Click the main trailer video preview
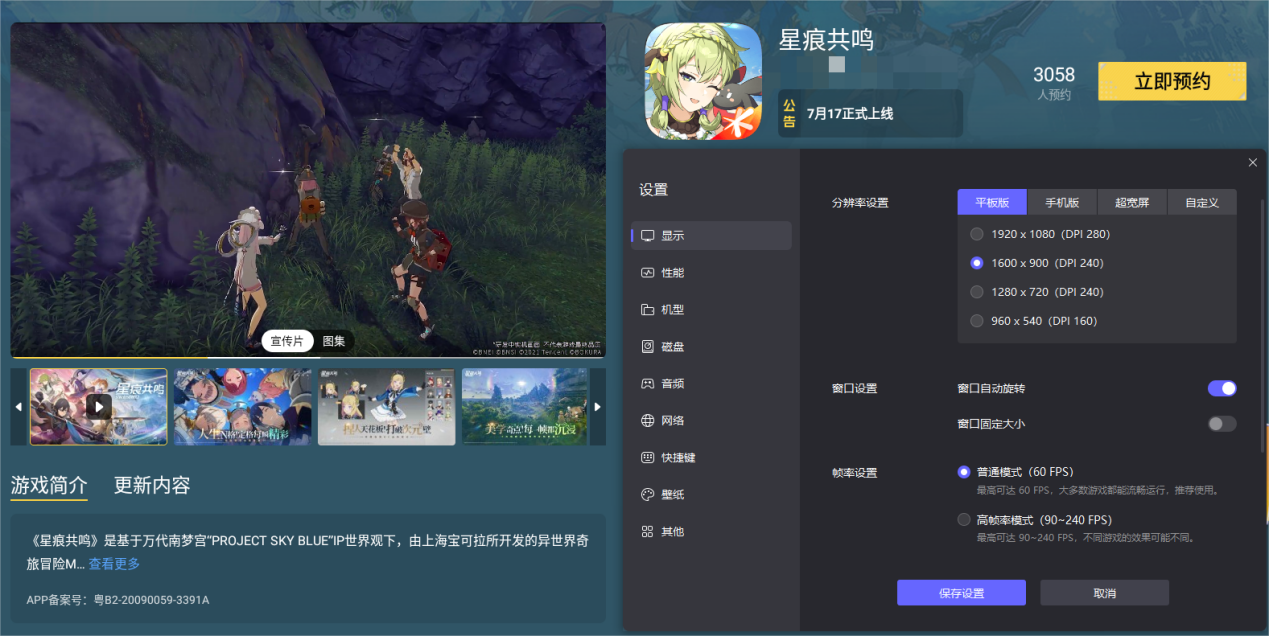 pos(308,189)
